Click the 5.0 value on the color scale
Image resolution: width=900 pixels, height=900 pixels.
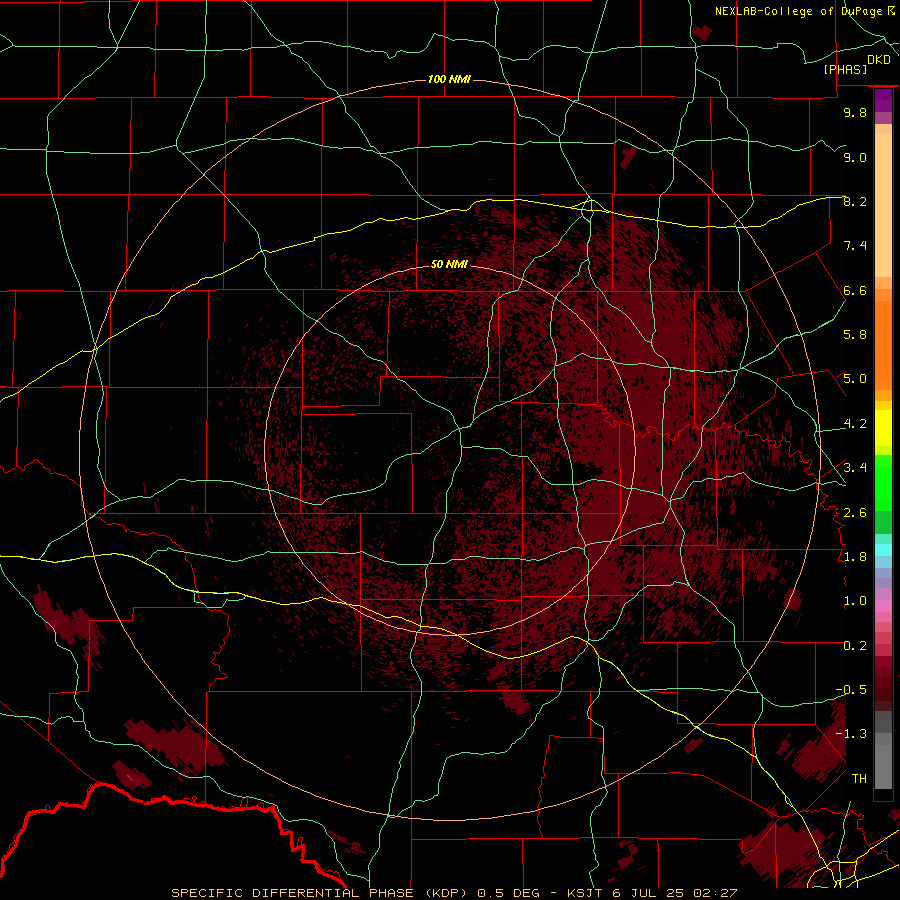pyautogui.click(x=855, y=379)
